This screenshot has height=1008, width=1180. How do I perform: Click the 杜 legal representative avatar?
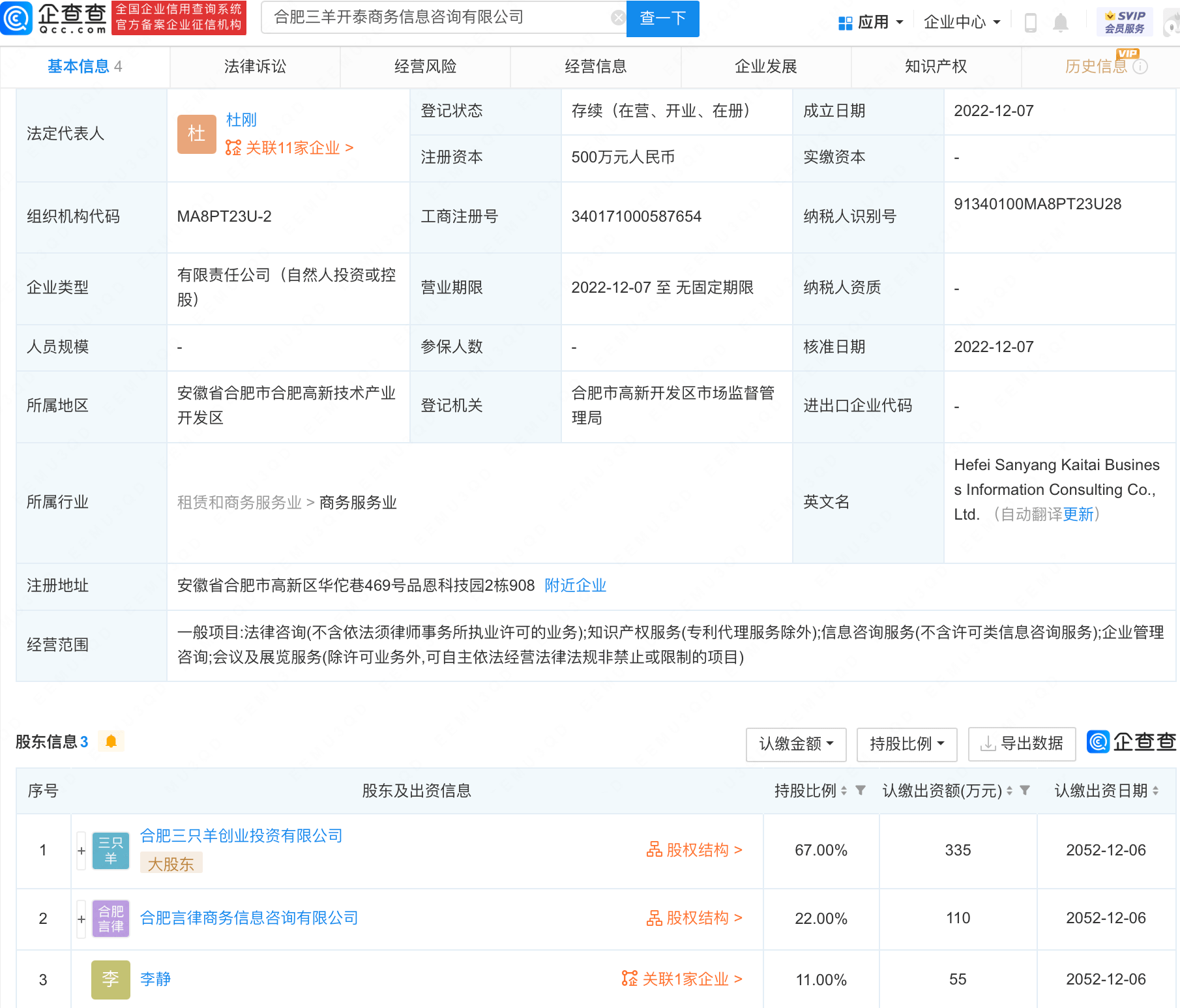pyautogui.click(x=197, y=134)
